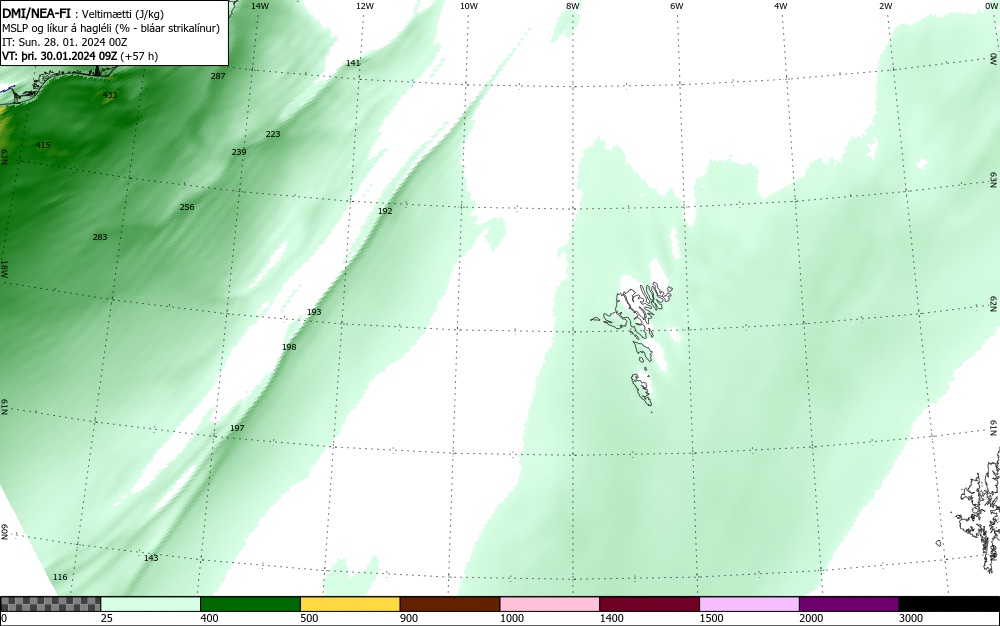Select the black 3000+ legend swatch

(949, 604)
